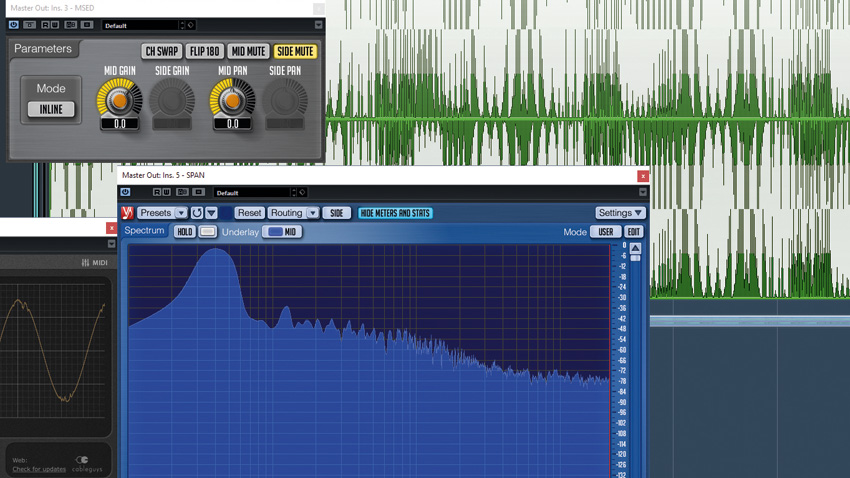
Task: Select the Spectrum tab in SPAN
Action: click(x=144, y=231)
